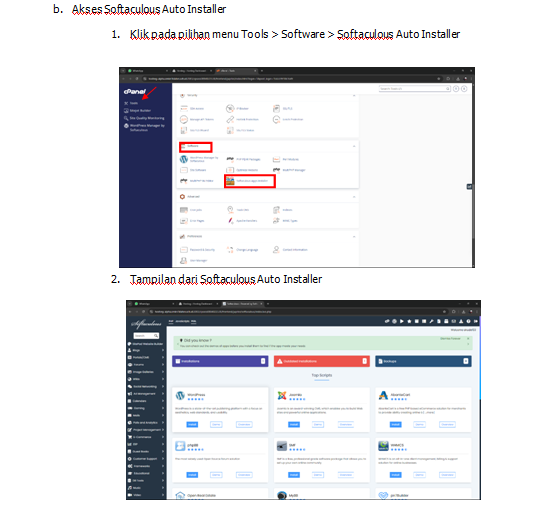Click the Install button under WordPress

coord(192,424)
